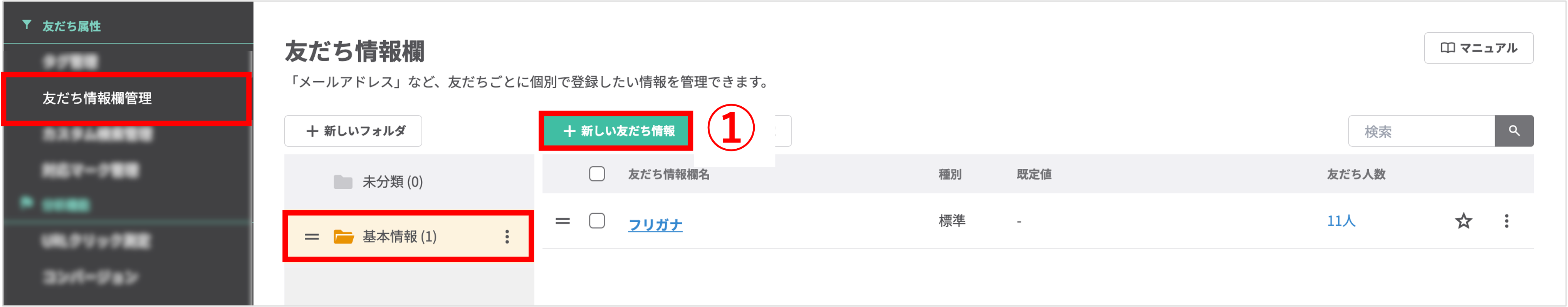Viewport: 1568px width, 307px height.
Task: Open three-dot menu for フリガナ row
Action: tap(1506, 221)
